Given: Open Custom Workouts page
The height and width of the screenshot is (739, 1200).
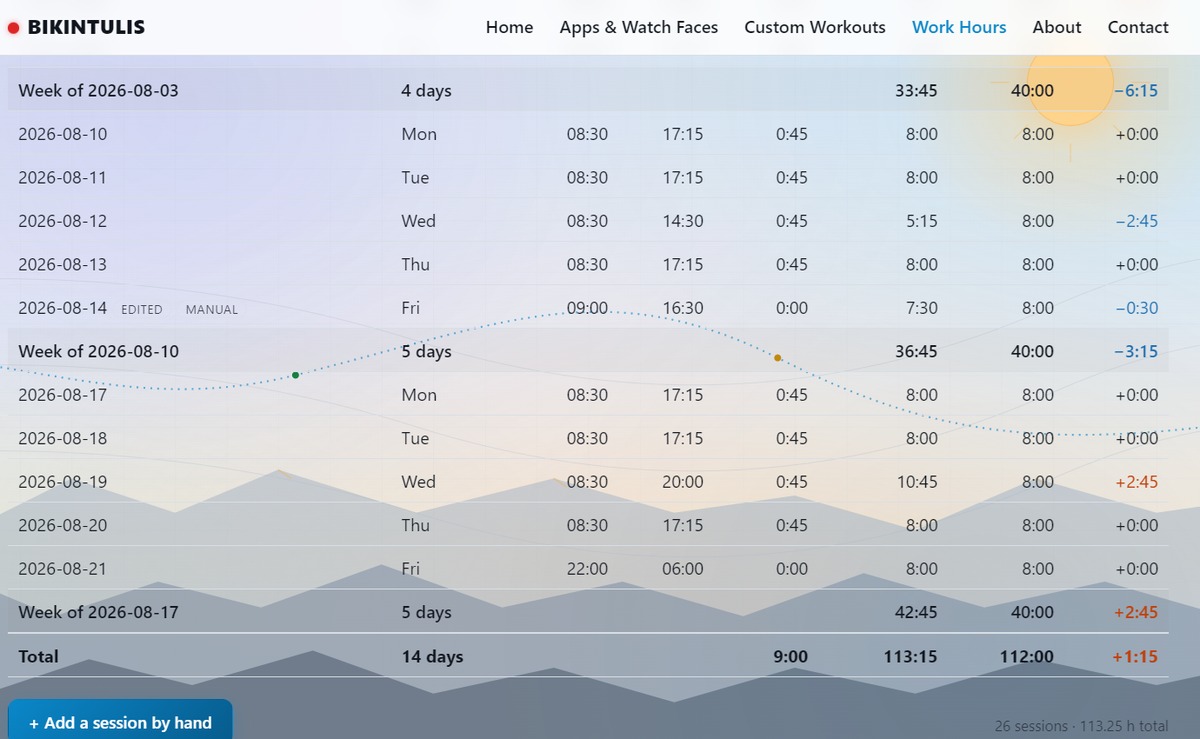Looking at the screenshot, I should click(x=815, y=27).
